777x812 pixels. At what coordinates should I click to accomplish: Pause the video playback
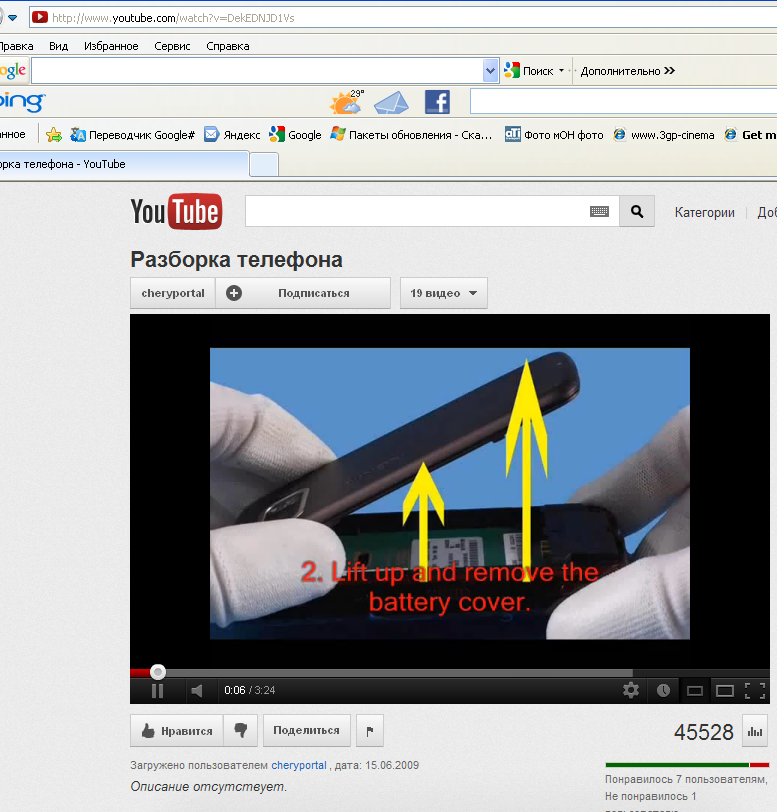pos(157,690)
